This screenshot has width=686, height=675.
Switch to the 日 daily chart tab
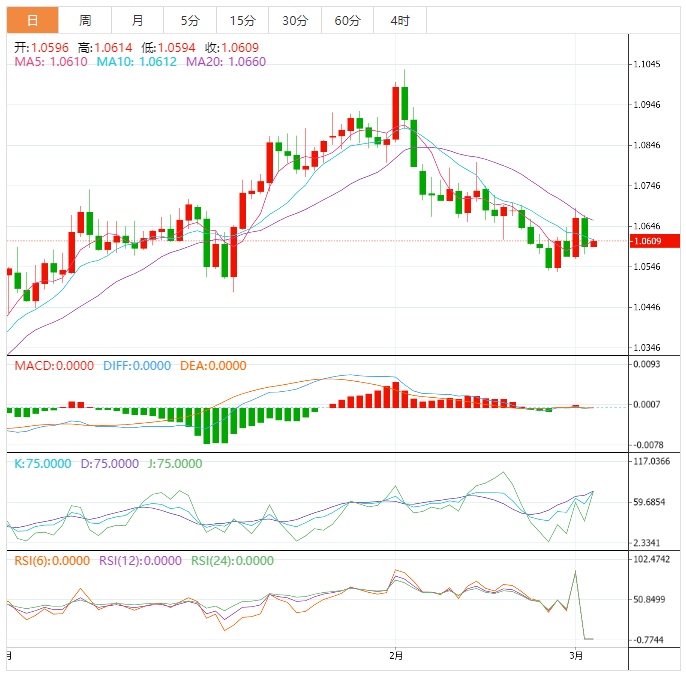pyautogui.click(x=33, y=20)
